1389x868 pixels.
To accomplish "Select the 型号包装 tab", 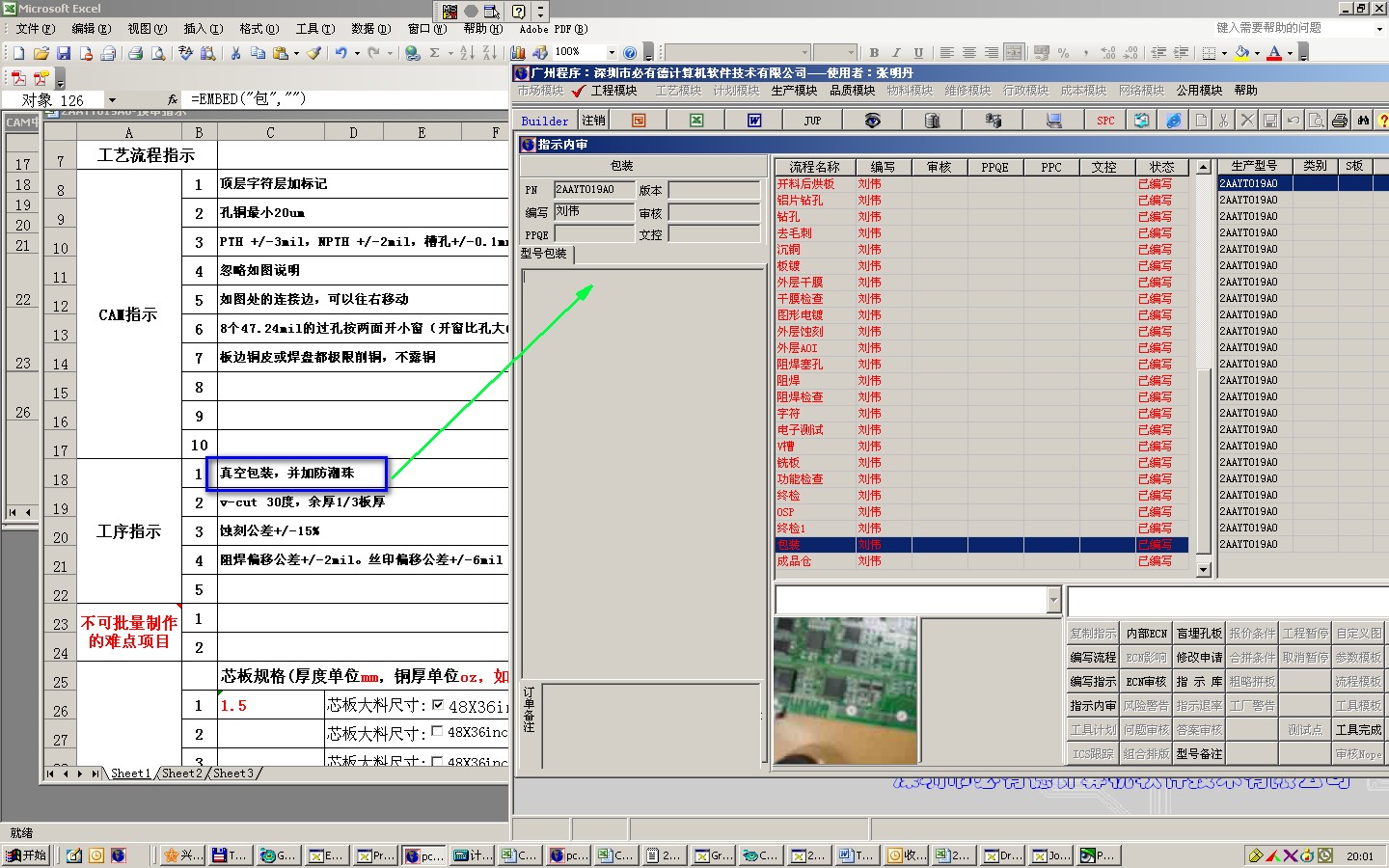I will pos(544,254).
